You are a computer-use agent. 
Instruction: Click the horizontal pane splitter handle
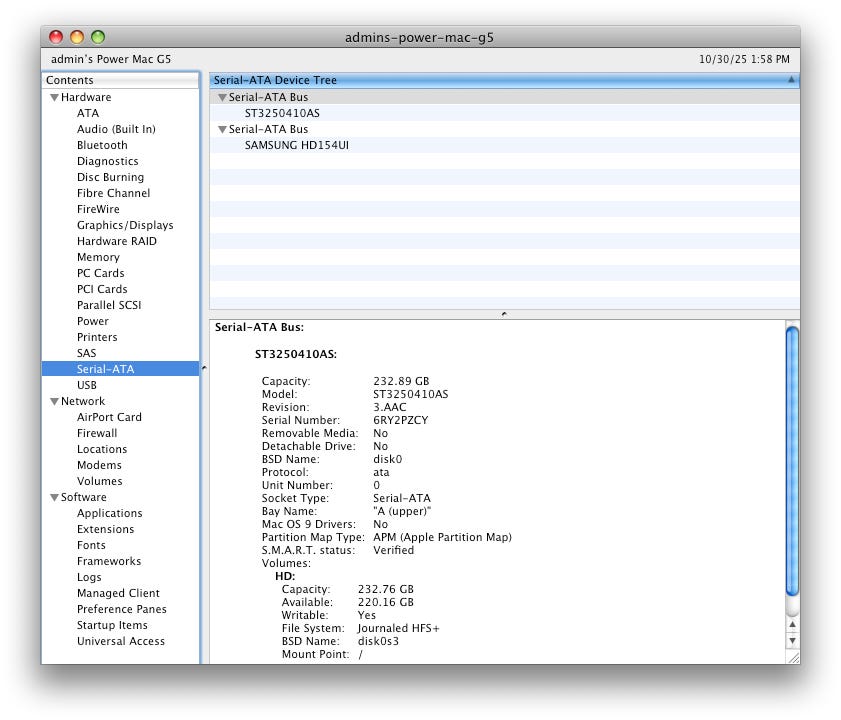pos(504,314)
